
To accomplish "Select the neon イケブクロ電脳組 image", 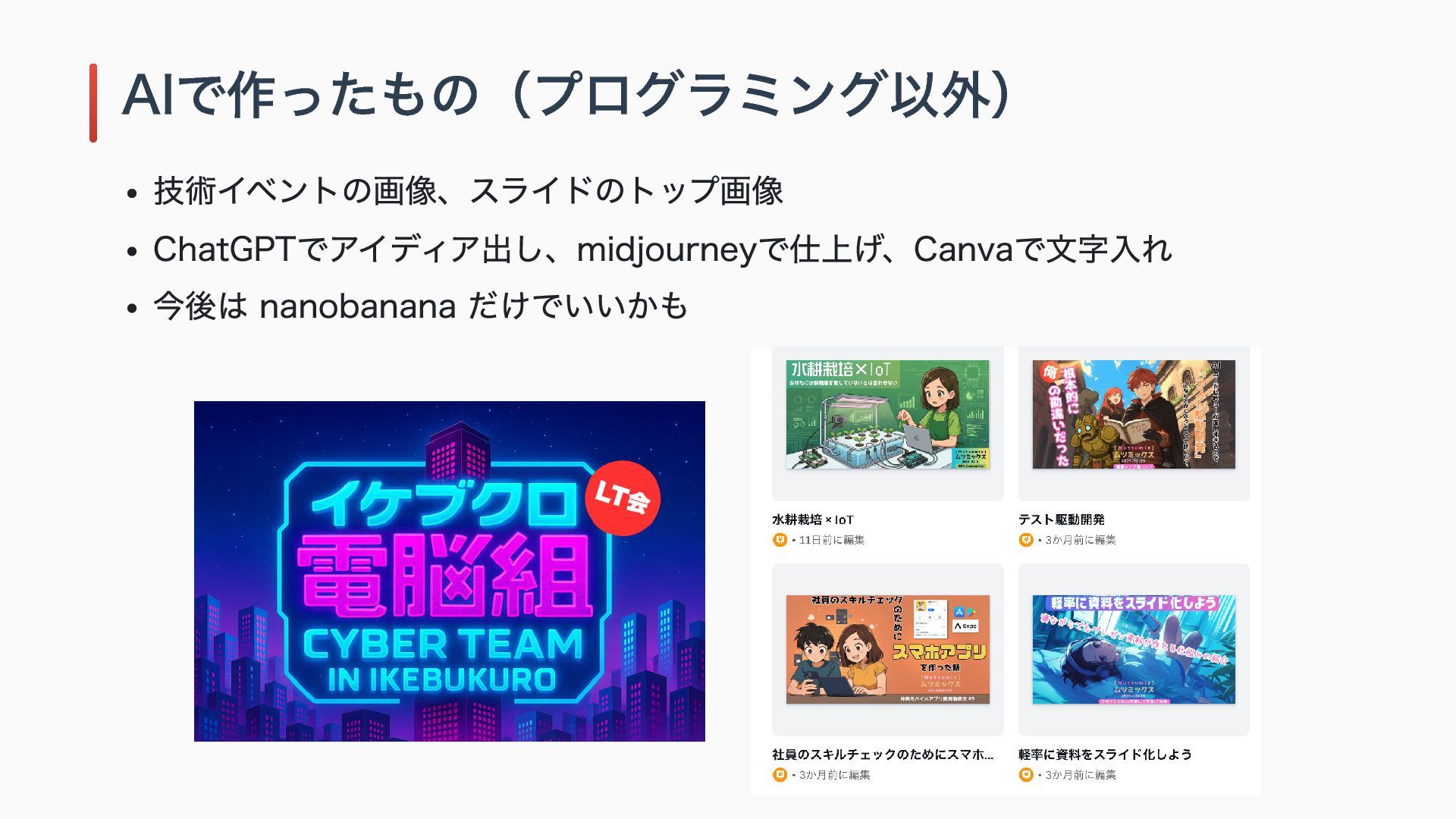I will (x=450, y=571).
